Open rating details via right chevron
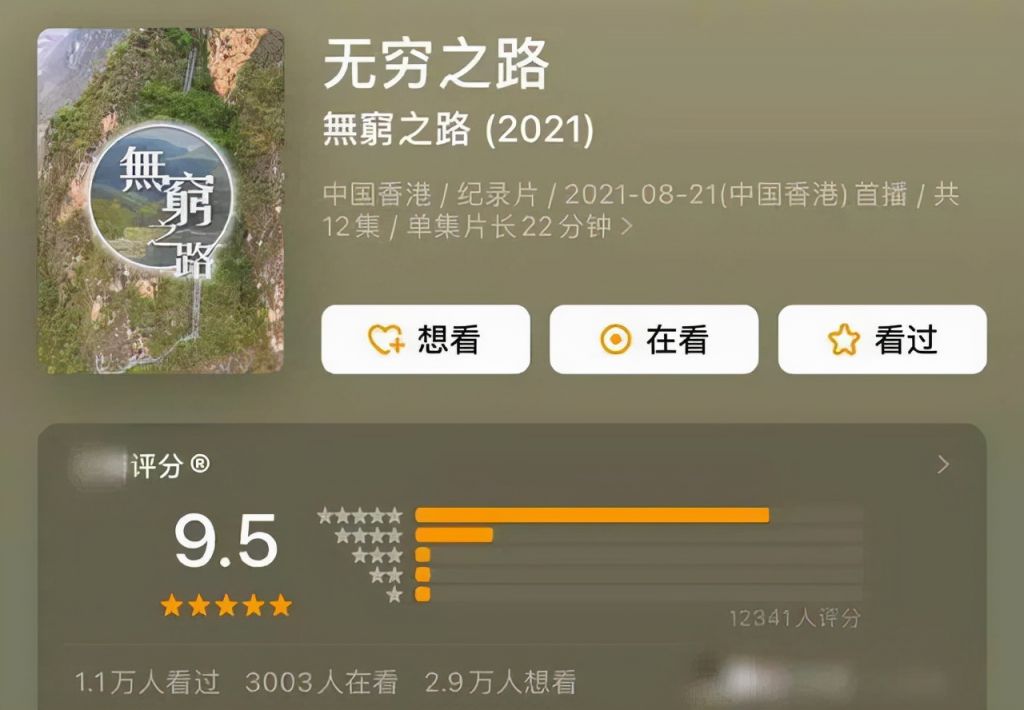The width and height of the screenshot is (1024, 710). tap(943, 464)
